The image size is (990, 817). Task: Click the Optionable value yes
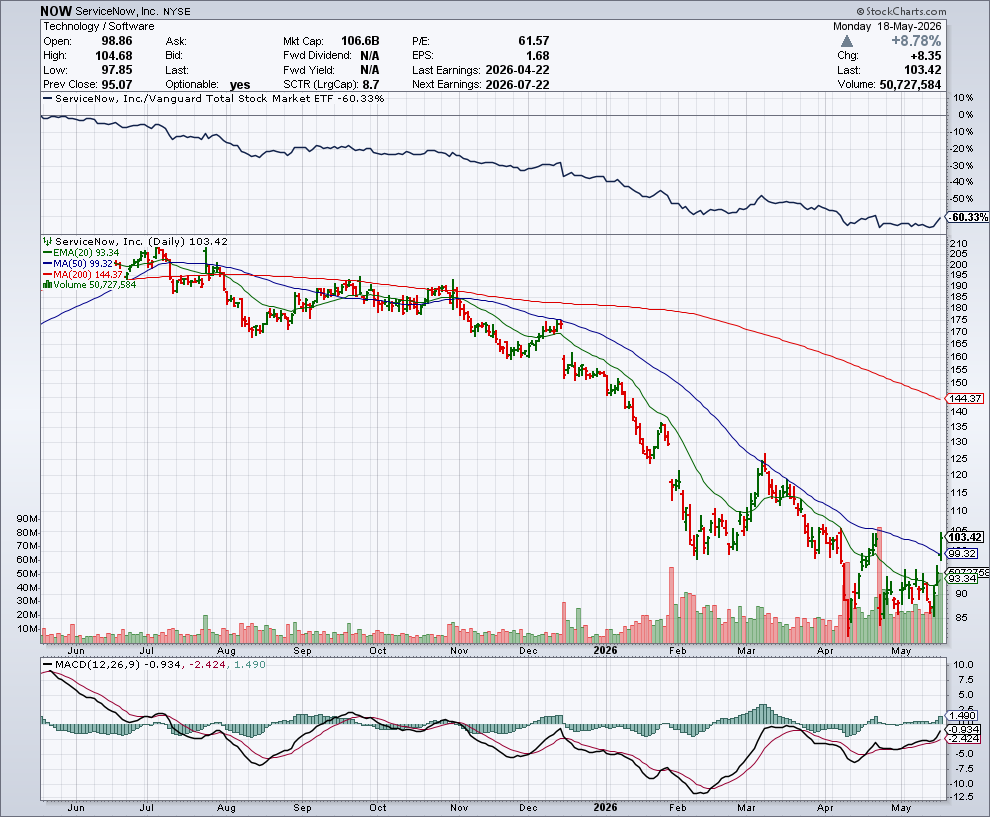pyautogui.click(x=240, y=85)
